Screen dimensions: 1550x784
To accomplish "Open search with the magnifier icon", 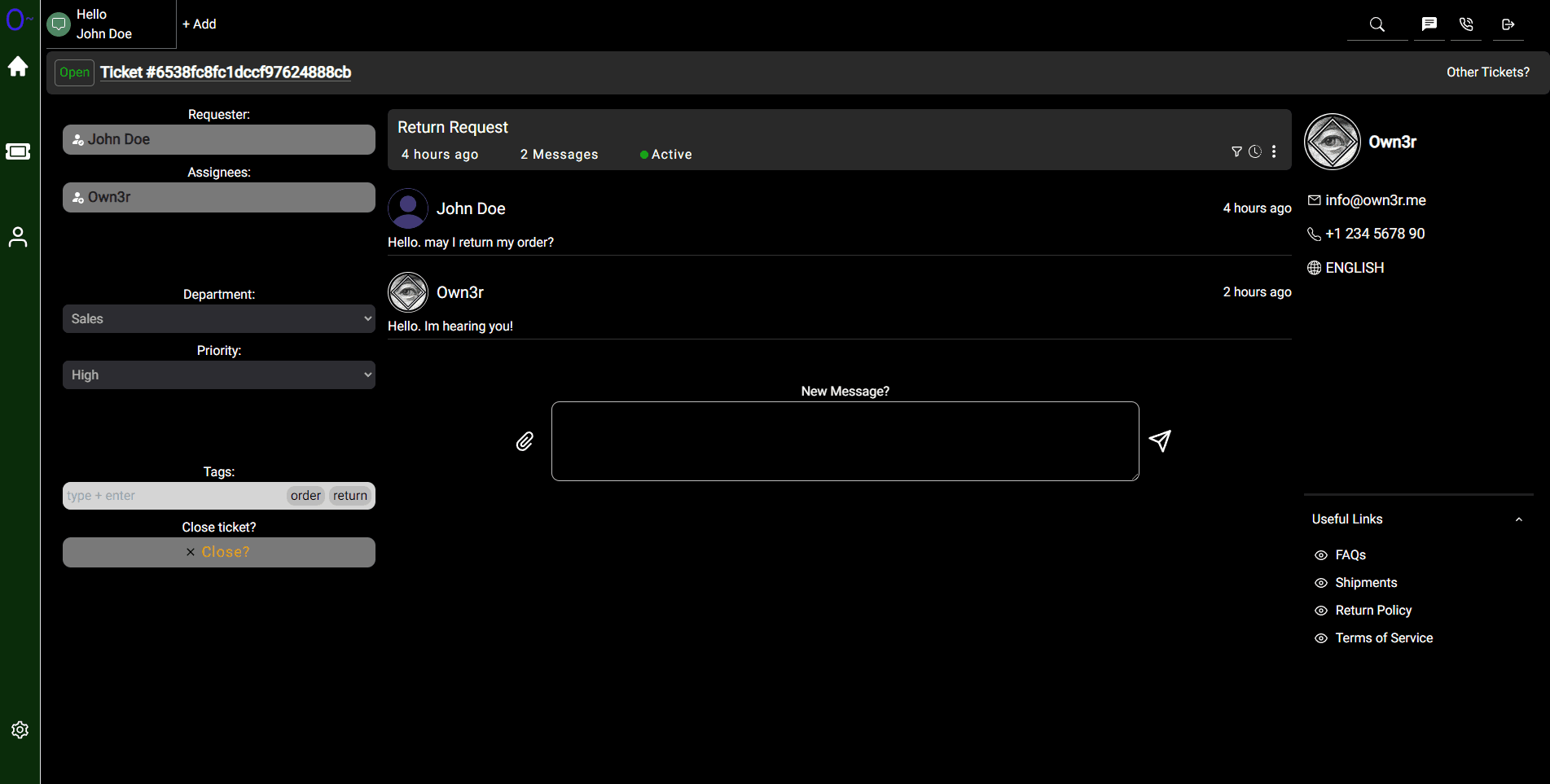I will click(x=1377, y=24).
